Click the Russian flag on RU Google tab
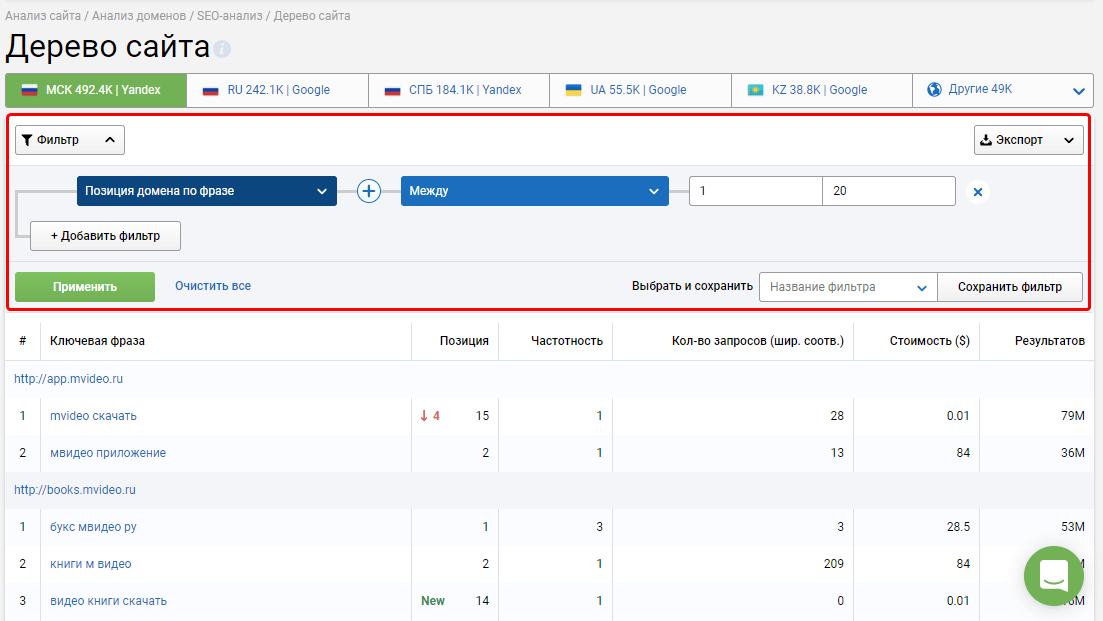 click(x=210, y=91)
